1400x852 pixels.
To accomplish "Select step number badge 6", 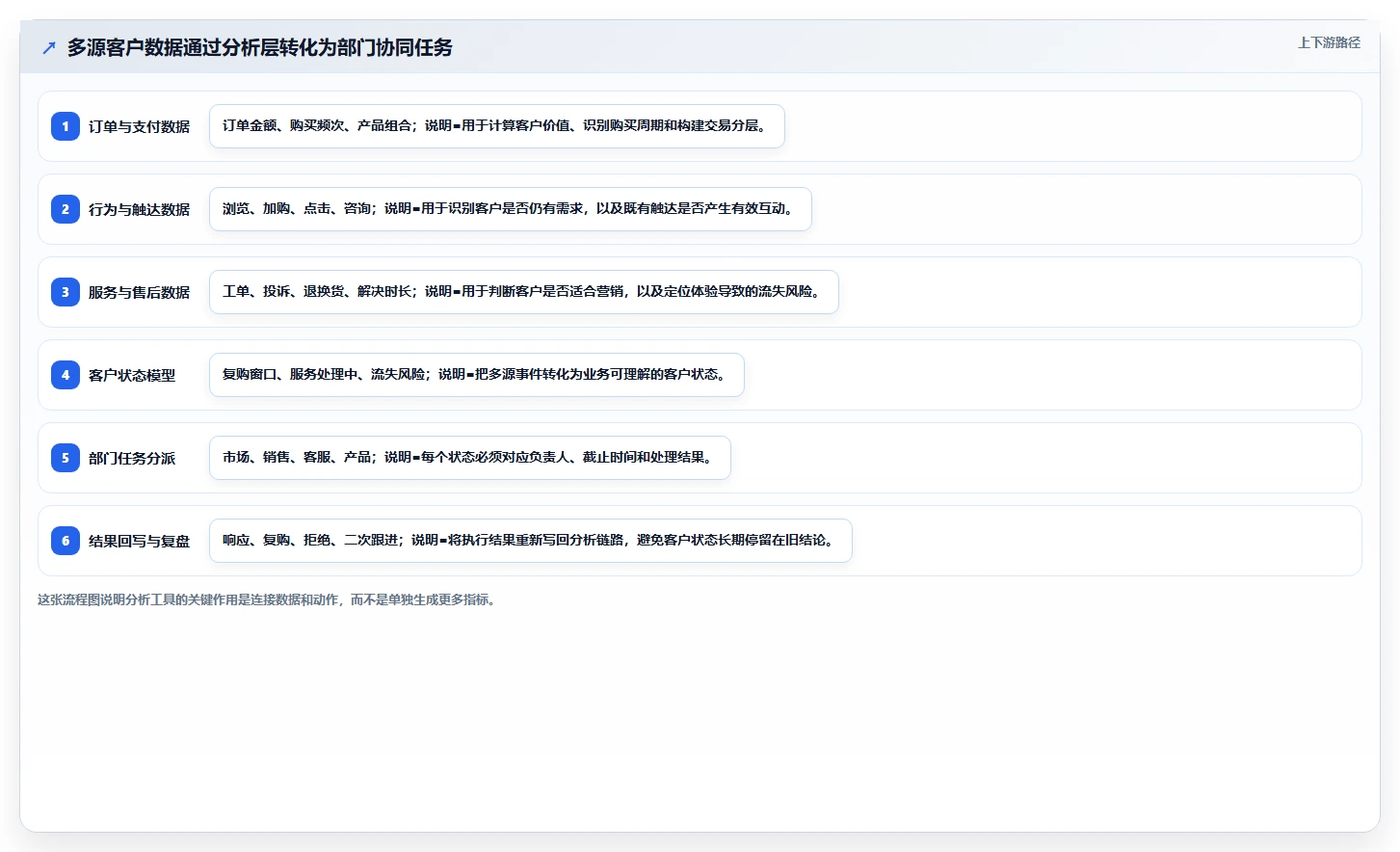I will 66,541.
